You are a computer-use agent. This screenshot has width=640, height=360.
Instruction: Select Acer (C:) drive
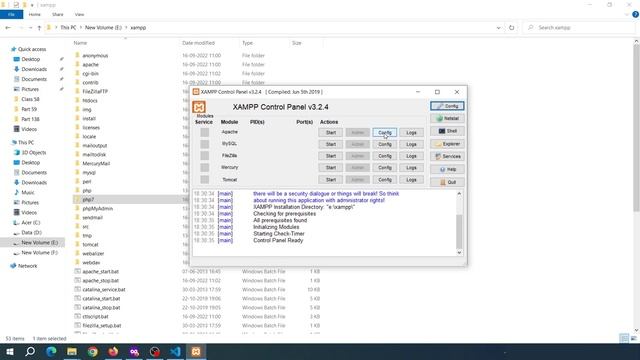point(31,222)
